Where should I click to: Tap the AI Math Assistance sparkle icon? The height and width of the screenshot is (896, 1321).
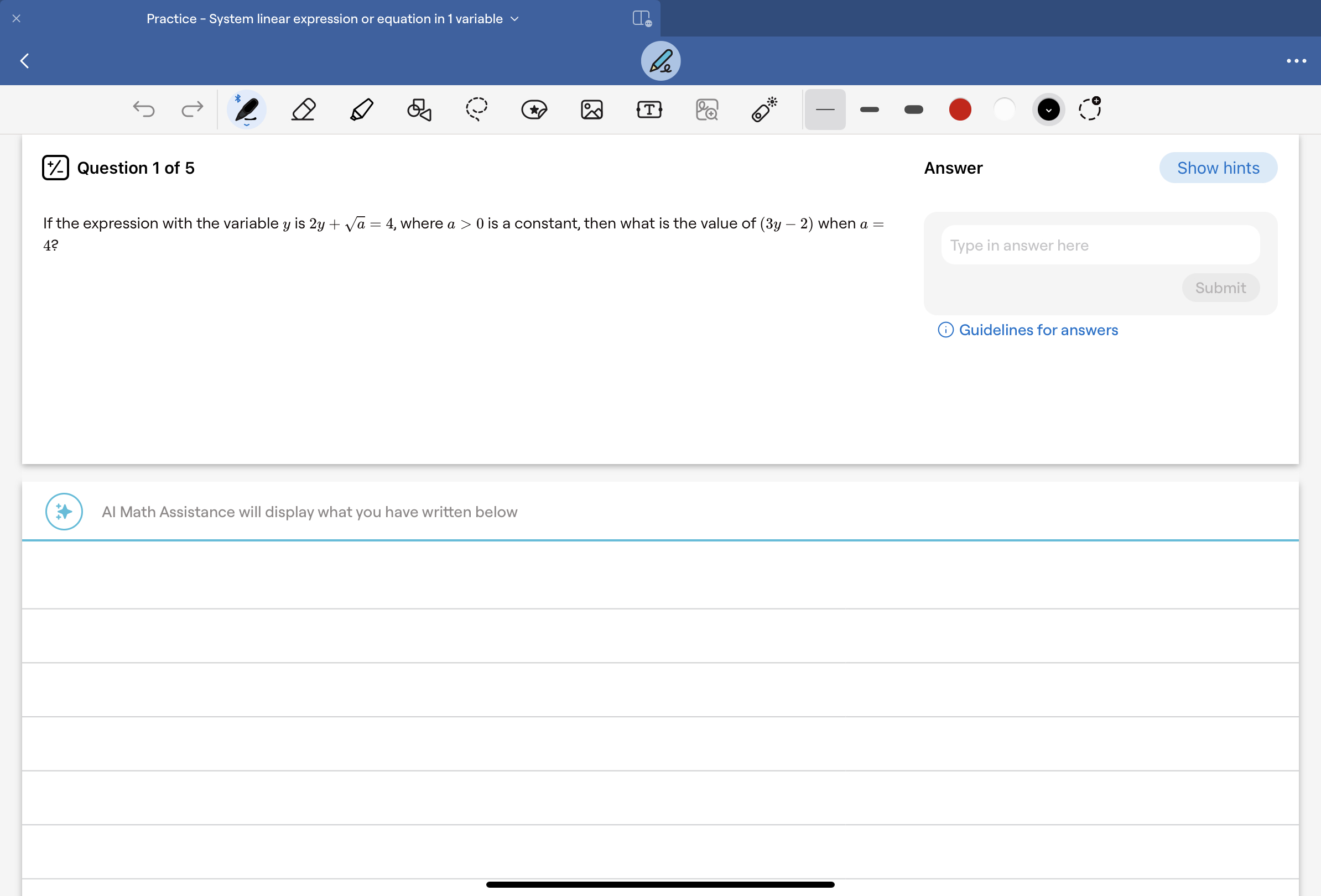pyautogui.click(x=64, y=511)
